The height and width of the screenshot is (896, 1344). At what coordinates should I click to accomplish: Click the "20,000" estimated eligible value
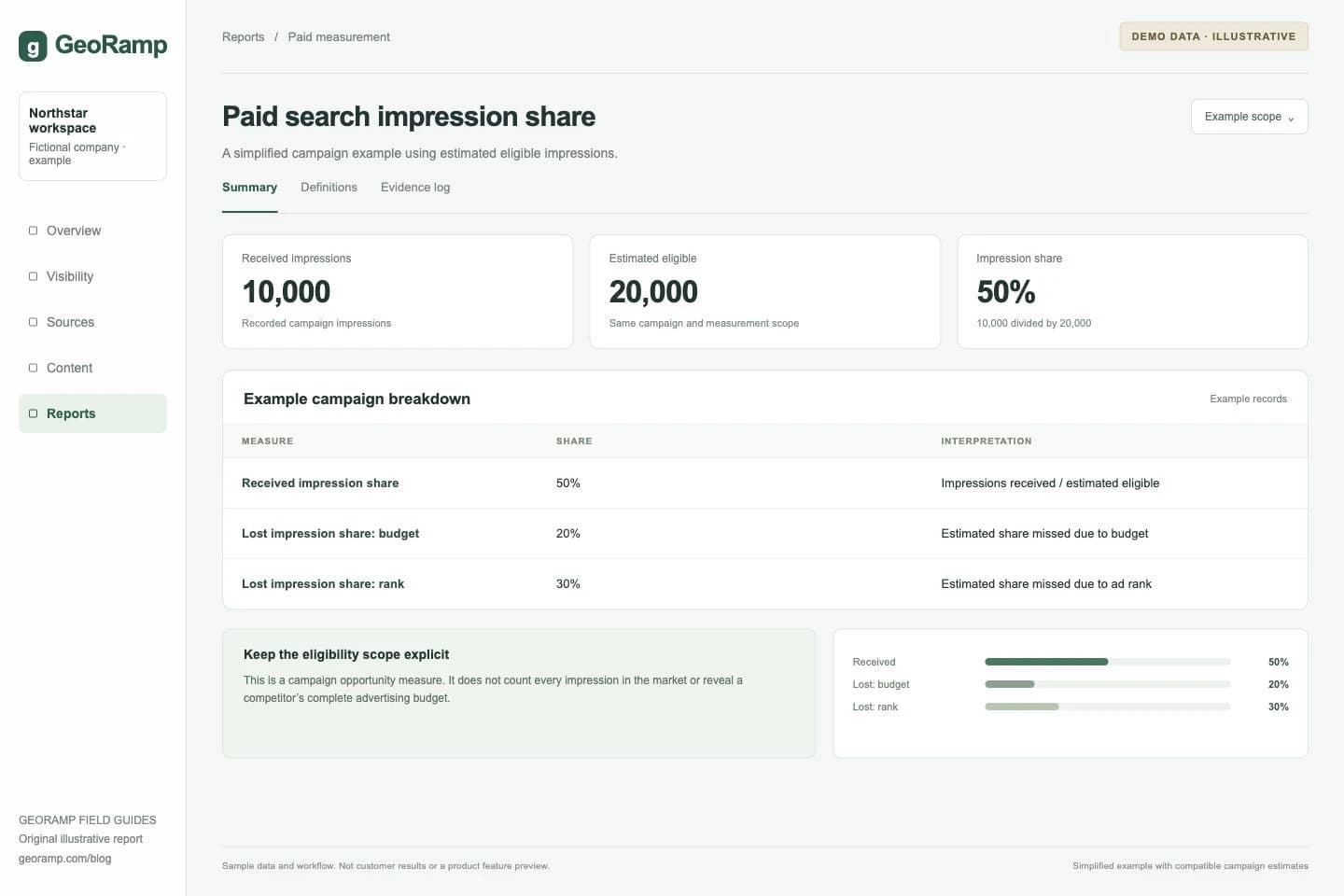tap(653, 292)
